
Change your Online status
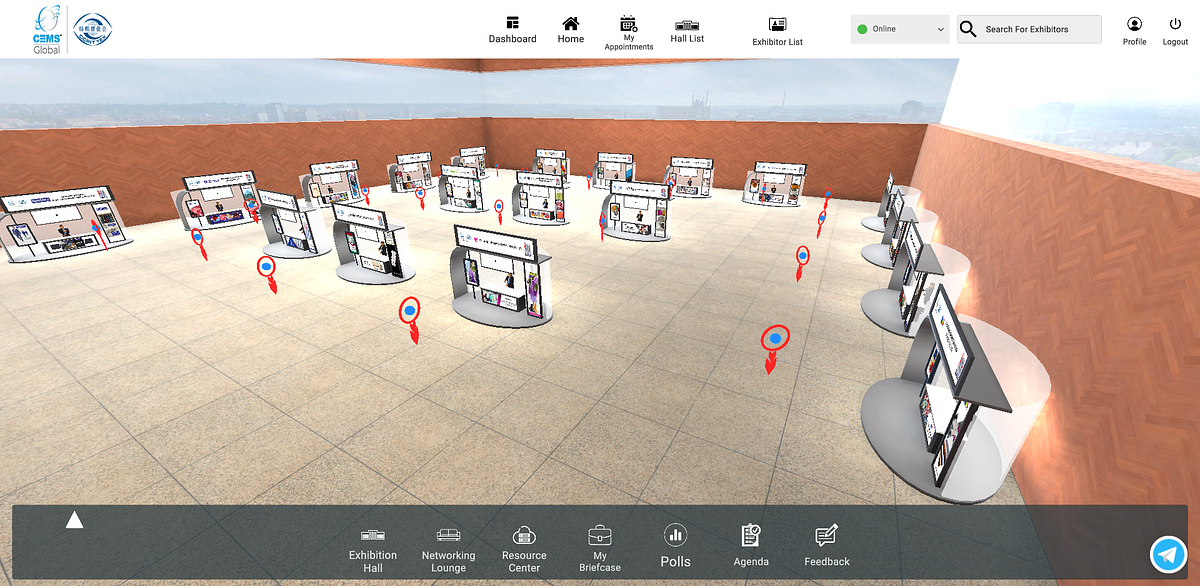point(898,29)
